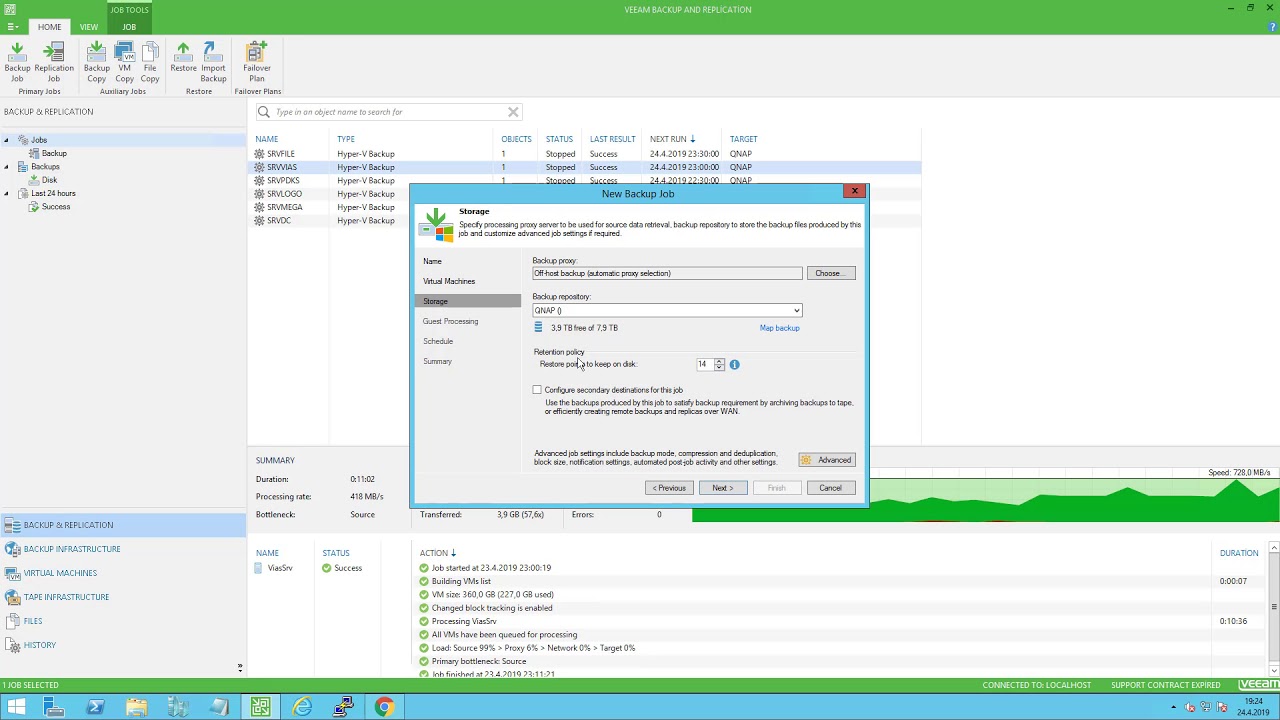Image resolution: width=1280 pixels, height=720 pixels.
Task: Cancel the New Backup Job wizard
Action: [x=831, y=488]
